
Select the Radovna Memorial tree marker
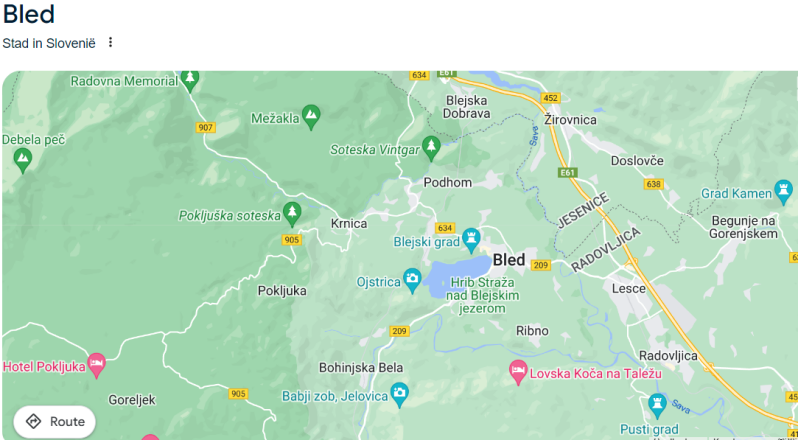point(190,80)
